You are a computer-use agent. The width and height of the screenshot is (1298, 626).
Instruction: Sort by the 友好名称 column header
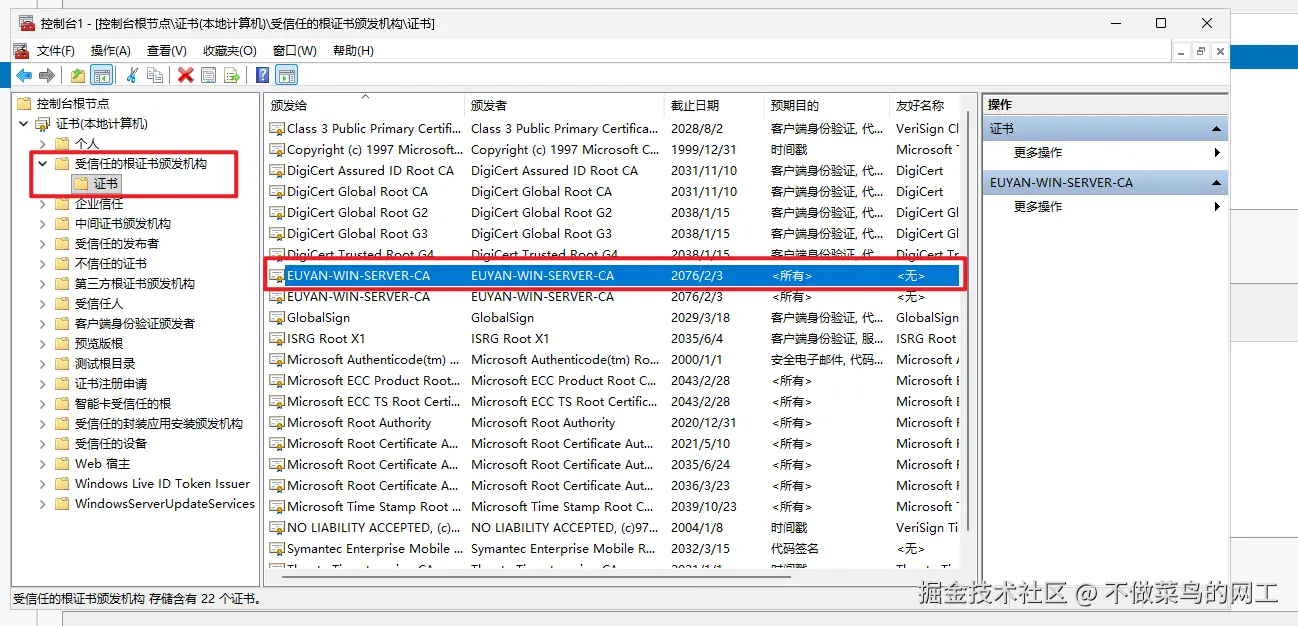(924, 105)
